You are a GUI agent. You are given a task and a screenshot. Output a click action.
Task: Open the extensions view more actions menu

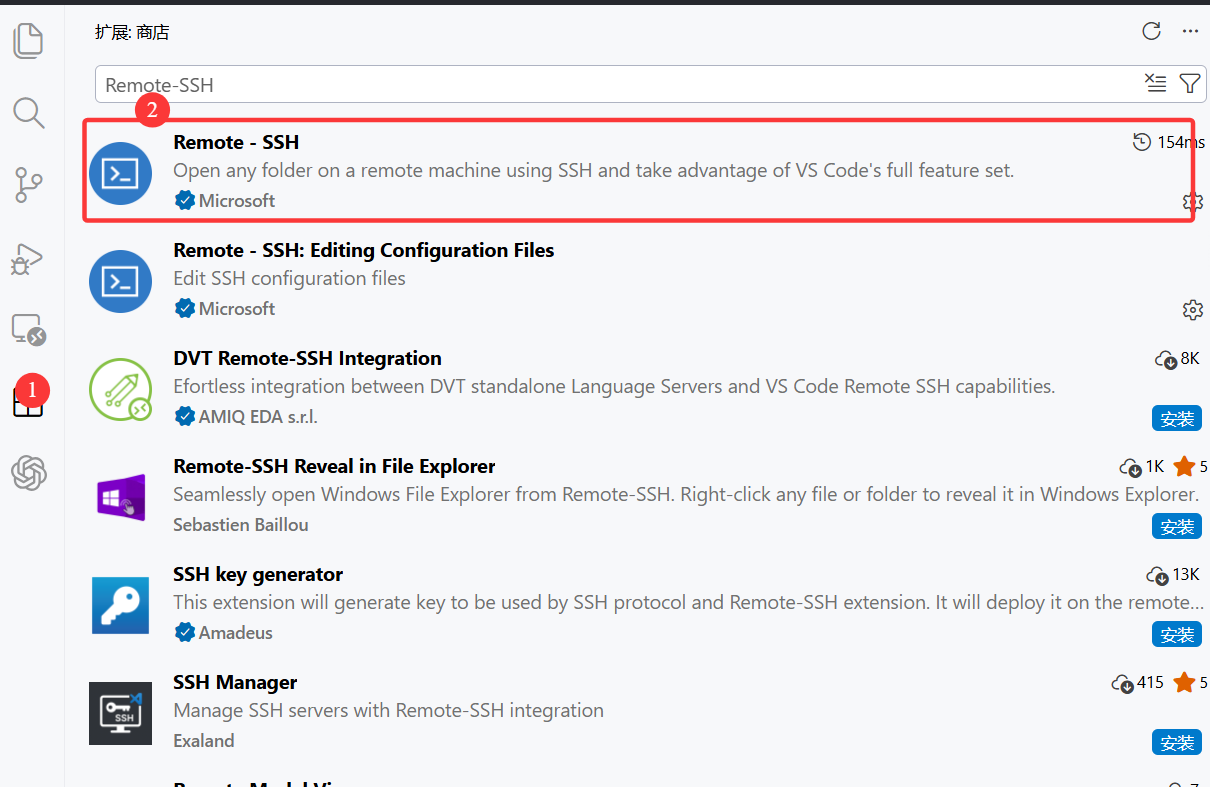pos(1190,31)
